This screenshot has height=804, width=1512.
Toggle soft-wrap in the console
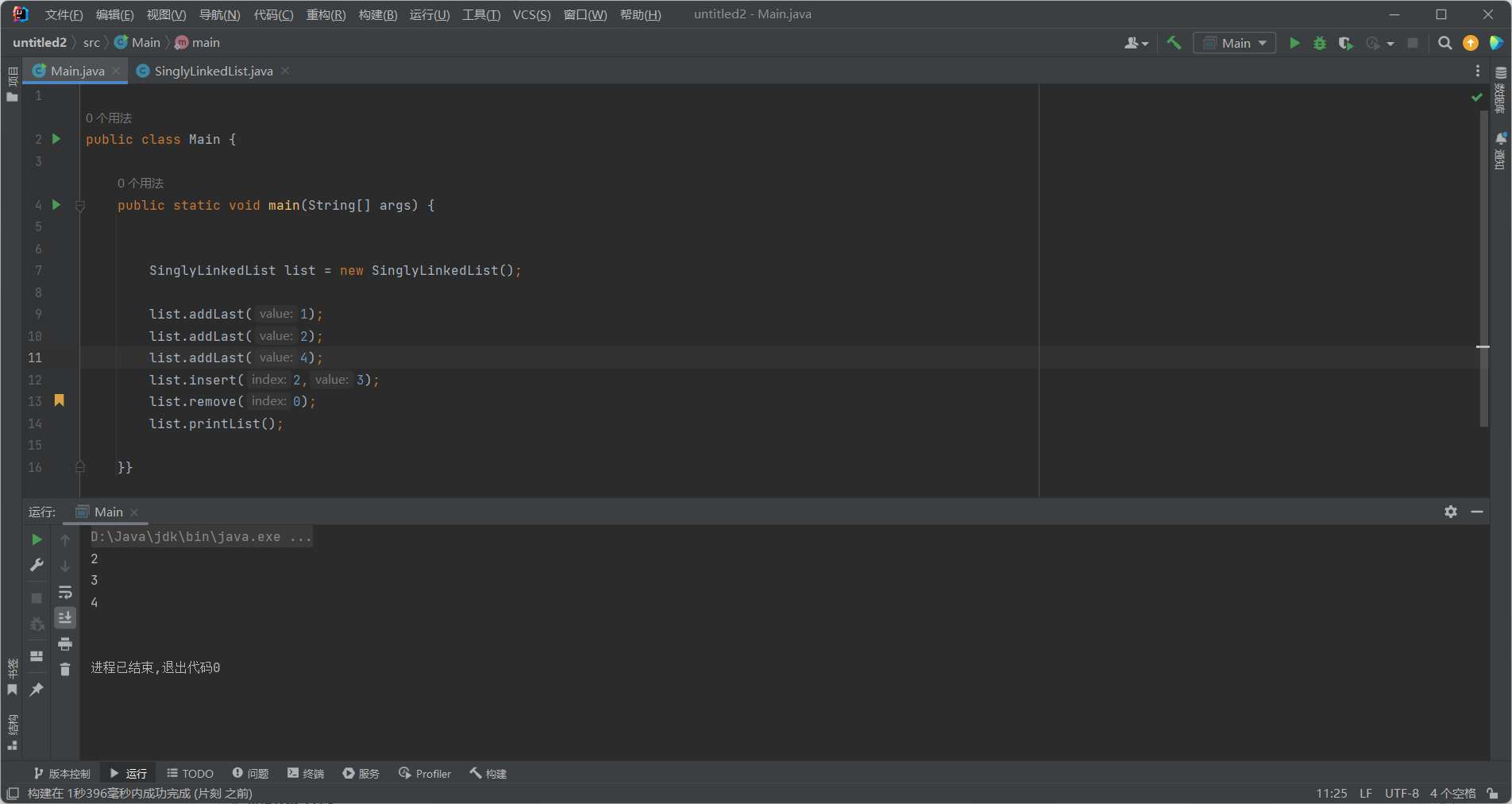(x=65, y=592)
